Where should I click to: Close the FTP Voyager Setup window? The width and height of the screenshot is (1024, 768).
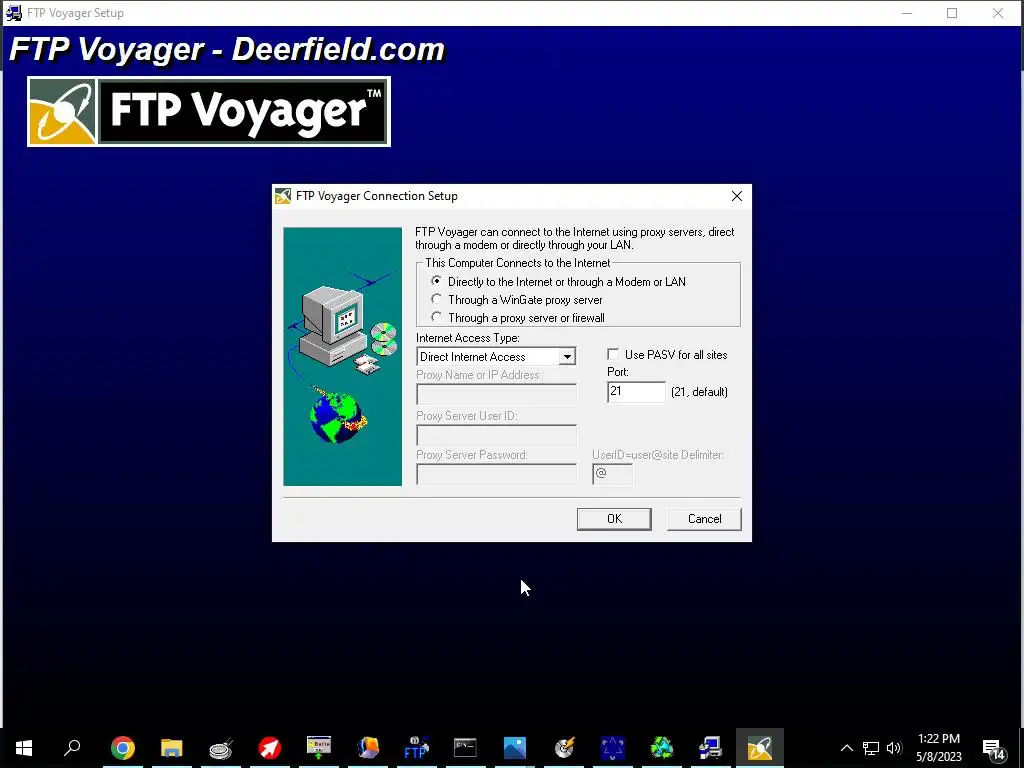[998, 13]
